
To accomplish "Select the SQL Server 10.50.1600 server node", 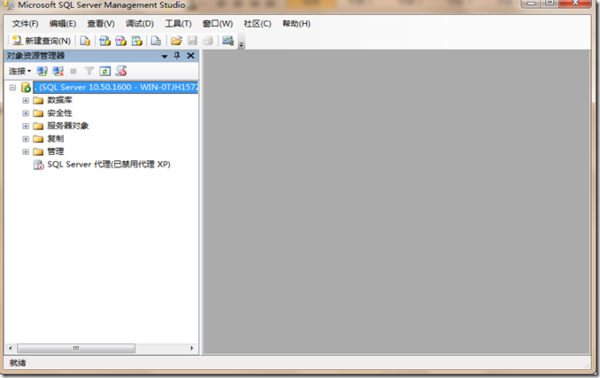I will point(116,87).
